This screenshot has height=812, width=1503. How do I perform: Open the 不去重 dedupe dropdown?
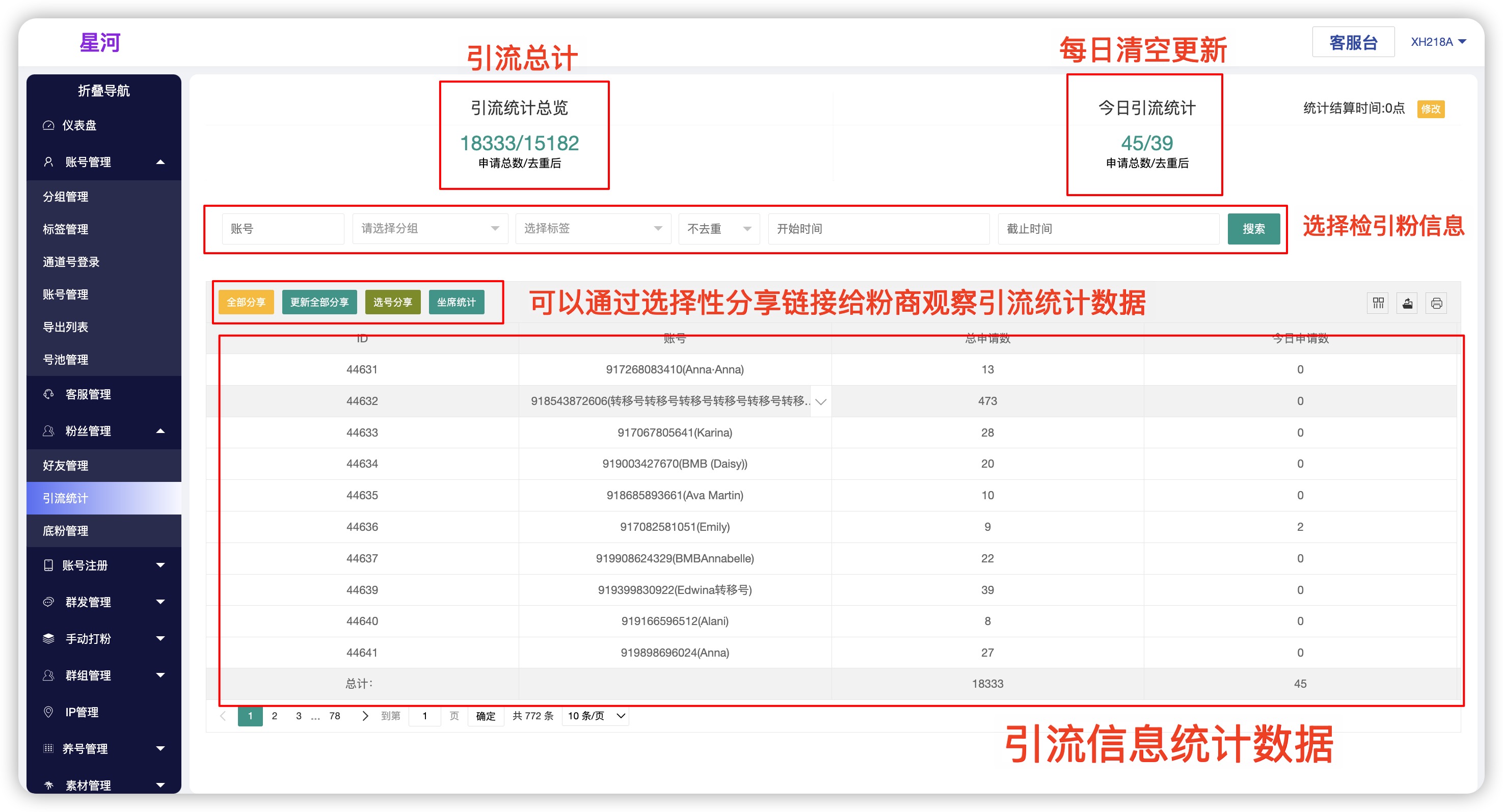(718, 229)
